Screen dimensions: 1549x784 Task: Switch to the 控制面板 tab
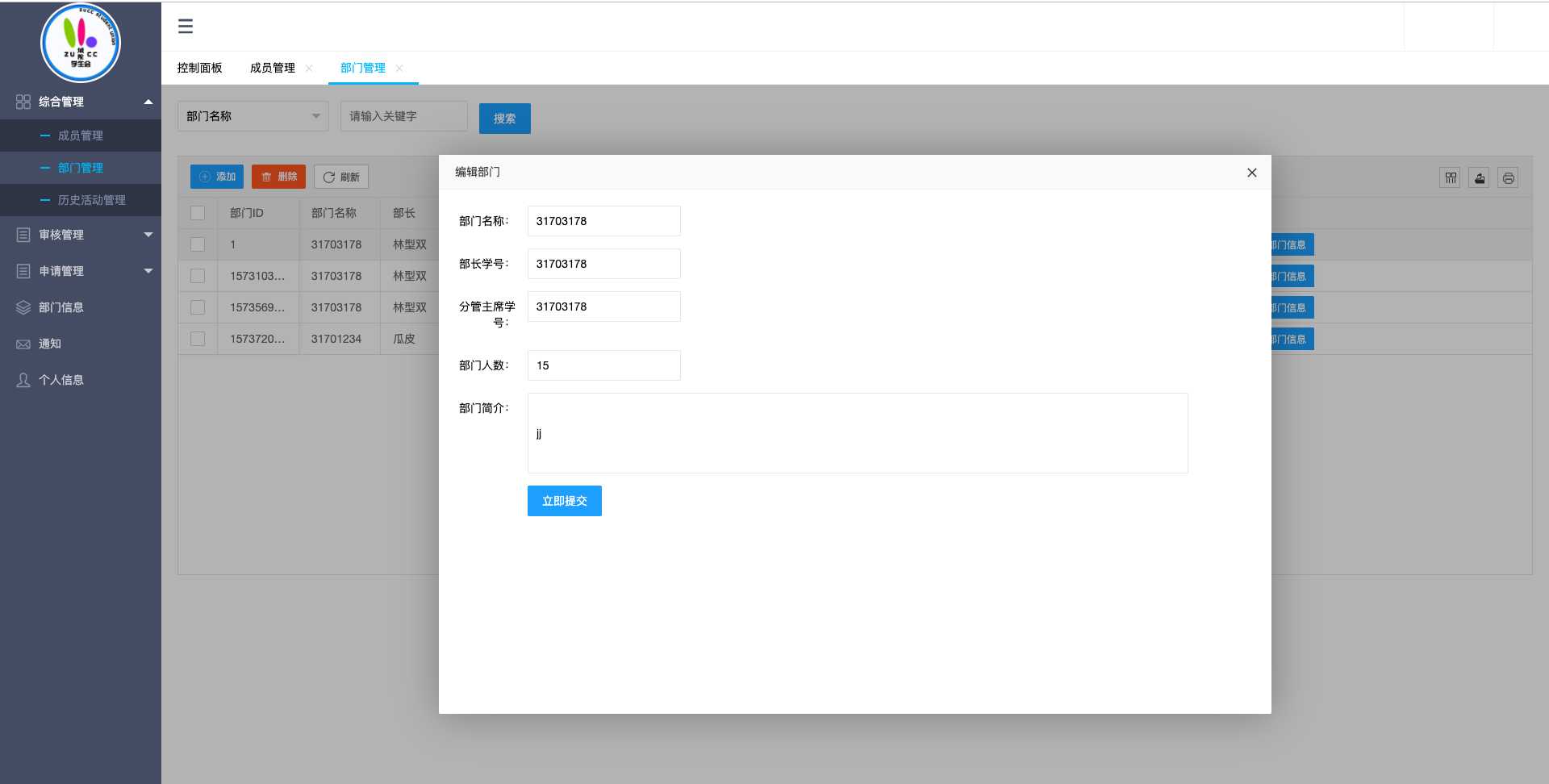pos(199,68)
